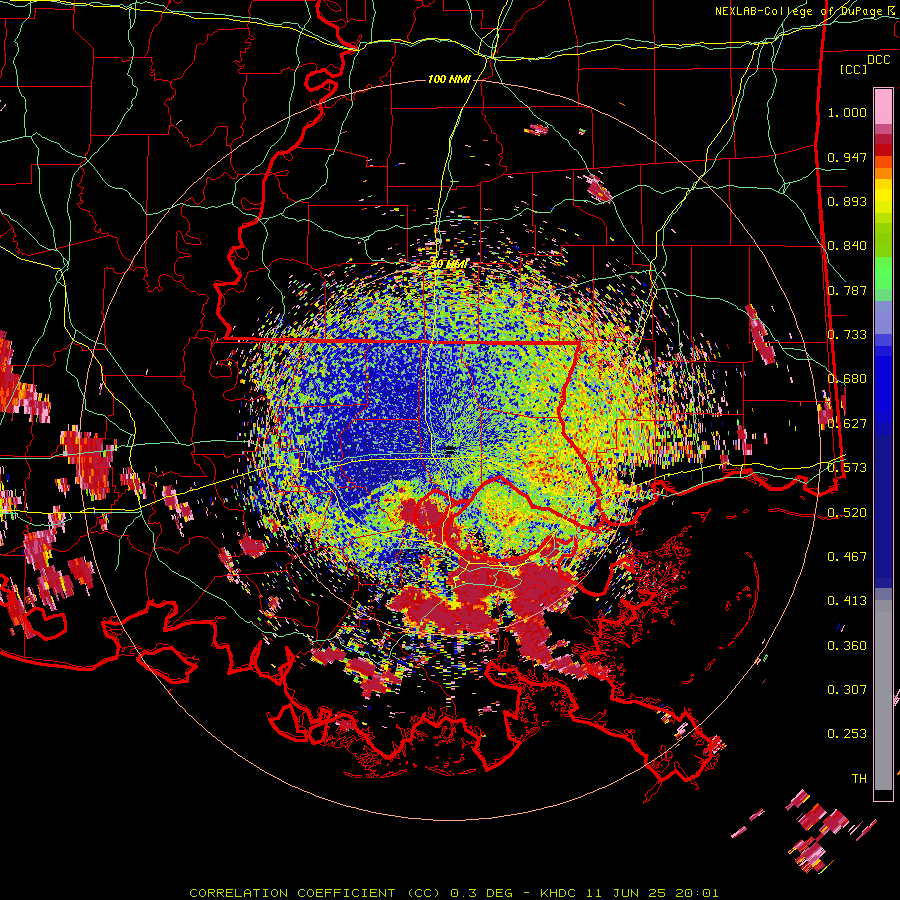Select the 0.520 value on the color scale
Screen dimensions: 900x900
(847, 512)
